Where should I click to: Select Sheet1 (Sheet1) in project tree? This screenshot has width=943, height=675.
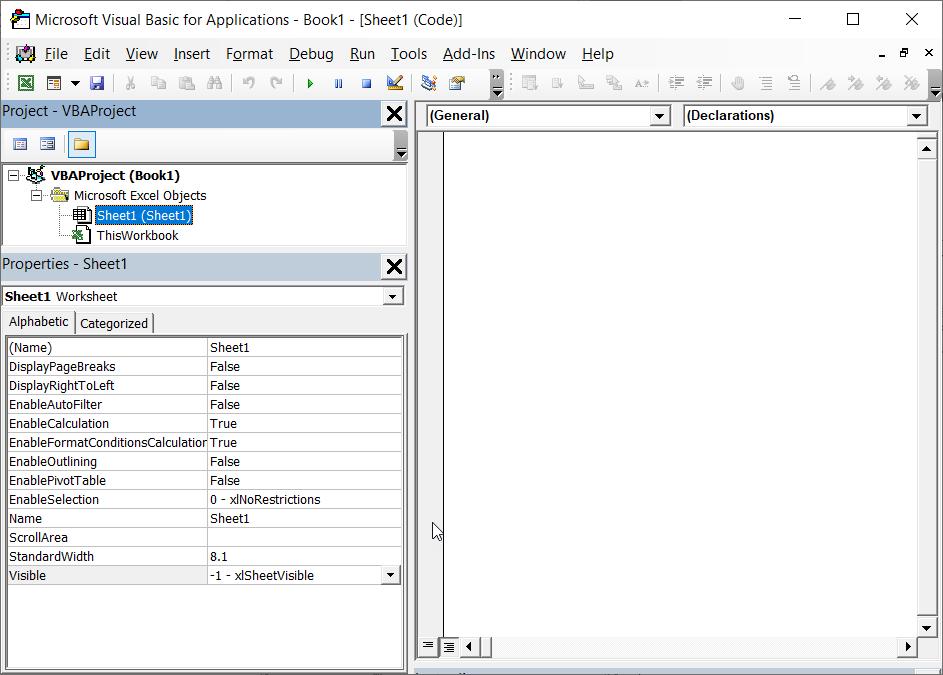click(144, 215)
